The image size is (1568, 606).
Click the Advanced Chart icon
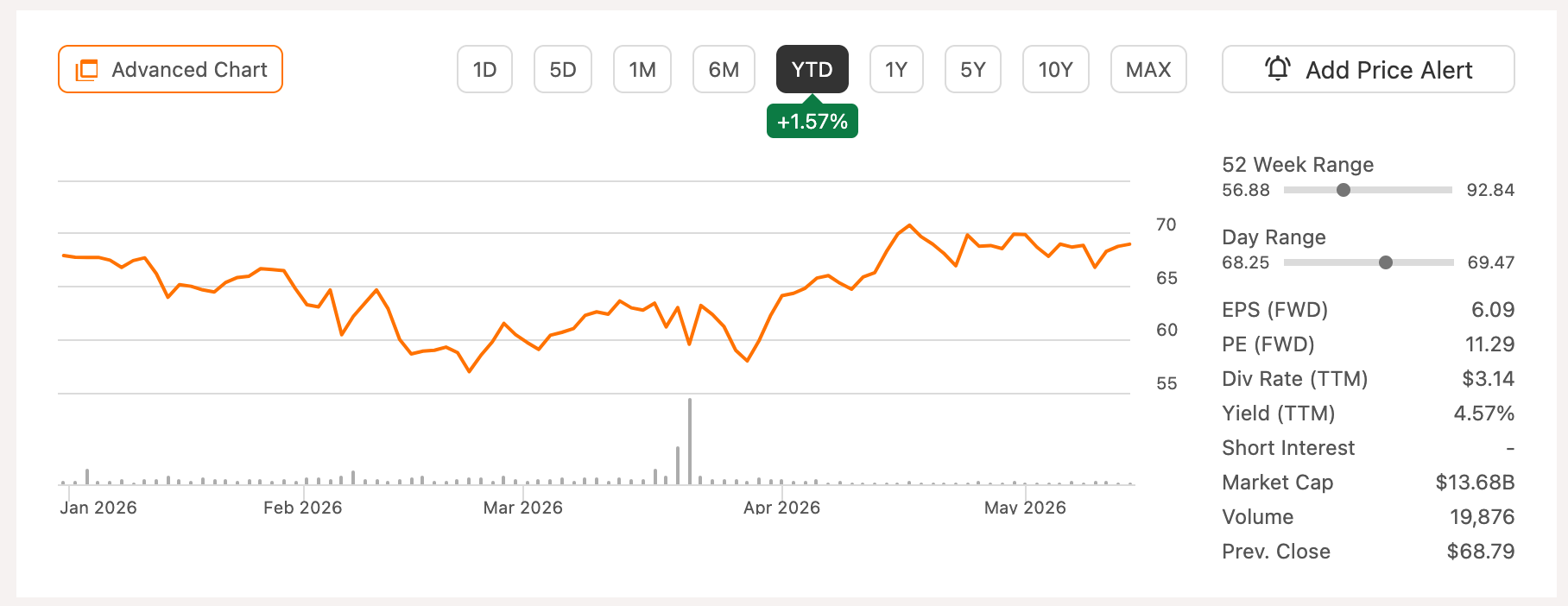(86, 70)
